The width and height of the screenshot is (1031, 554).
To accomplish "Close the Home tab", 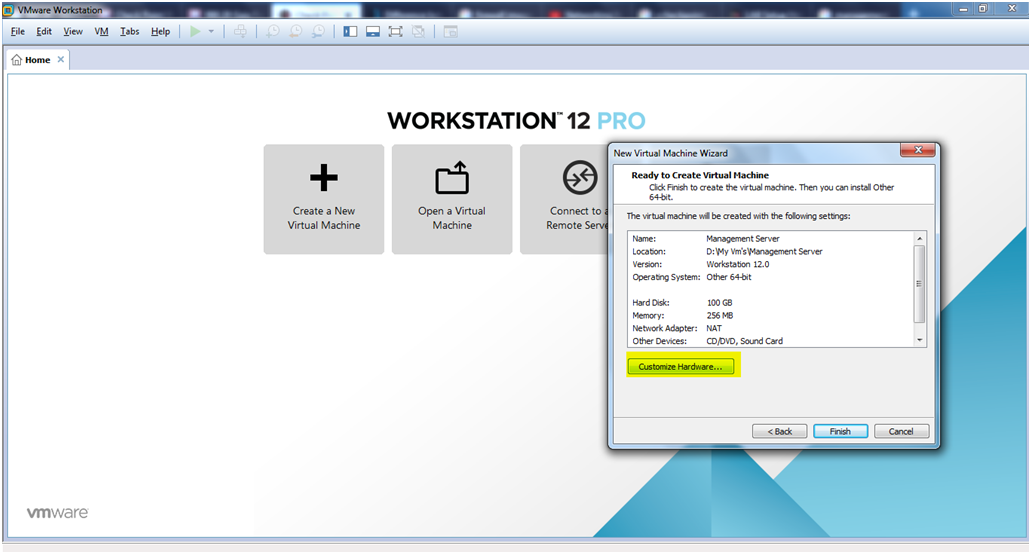I will click(60, 59).
